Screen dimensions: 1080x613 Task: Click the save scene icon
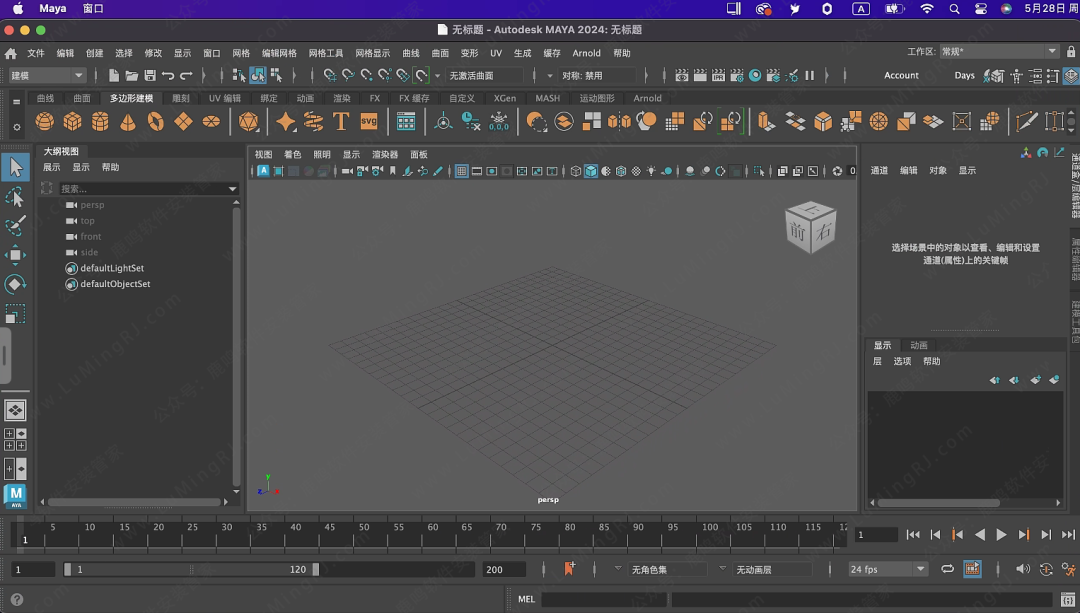coord(150,75)
